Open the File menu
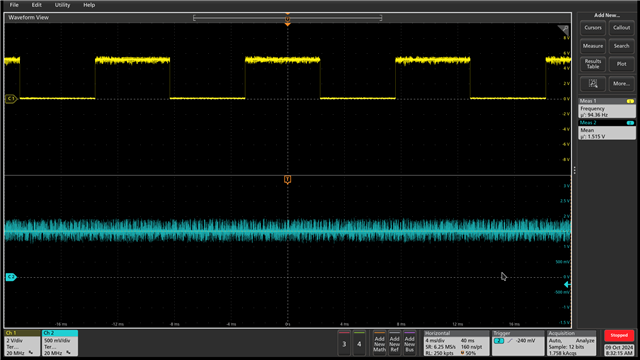The image size is (640, 360). pos(14,5)
